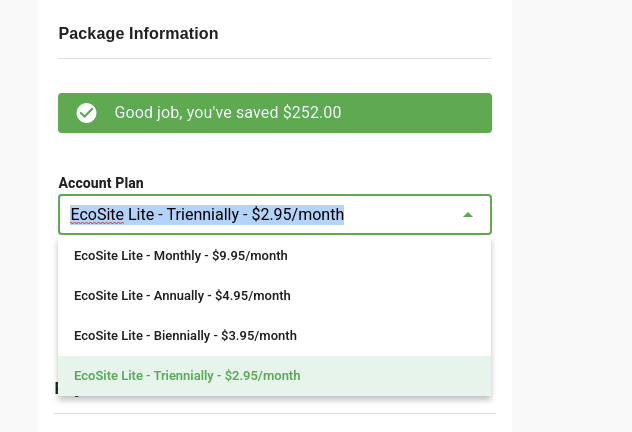Click the green Triennially word in list
This screenshot has height=432, width=632.
pyautogui.click(x=183, y=376)
